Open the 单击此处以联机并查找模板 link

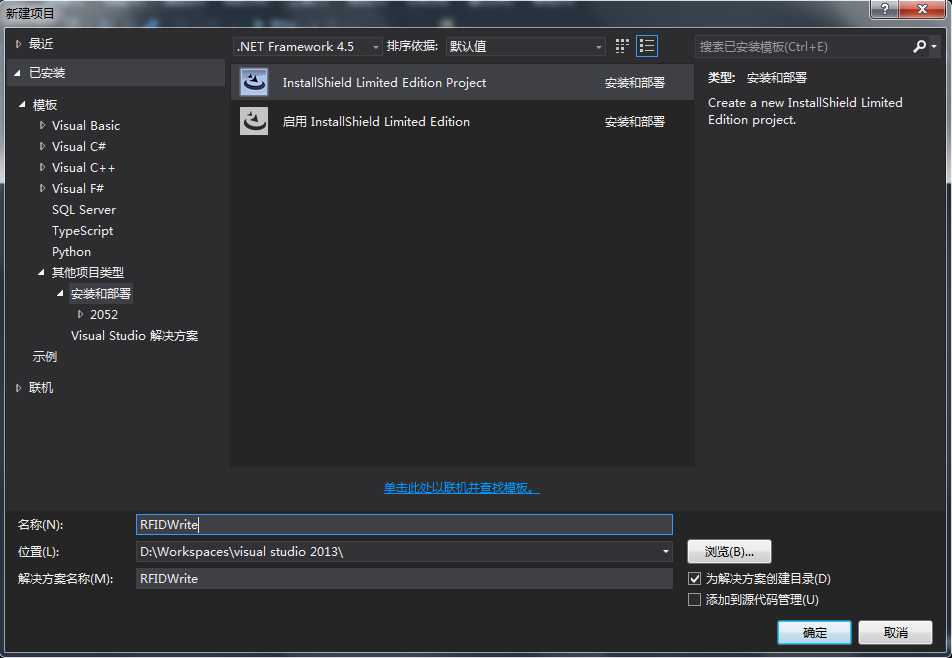[x=461, y=487]
